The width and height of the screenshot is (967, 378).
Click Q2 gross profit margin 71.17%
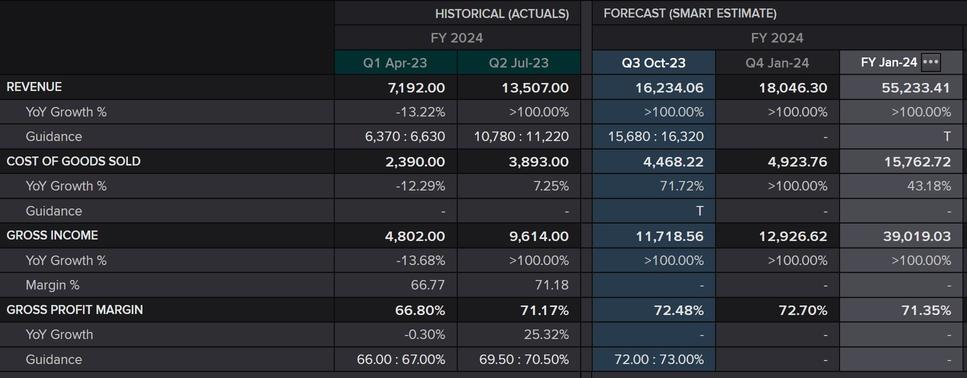point(545,310)
